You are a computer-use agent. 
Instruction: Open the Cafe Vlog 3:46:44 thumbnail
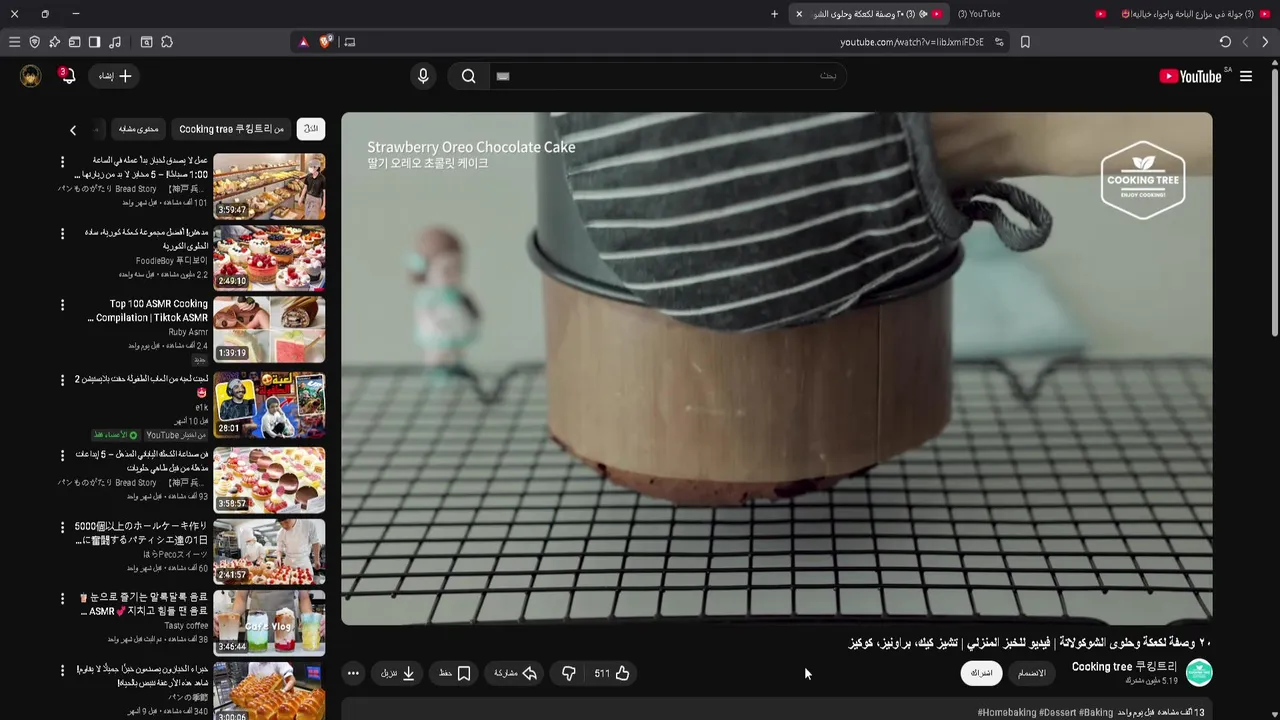[x=269, y=622]
